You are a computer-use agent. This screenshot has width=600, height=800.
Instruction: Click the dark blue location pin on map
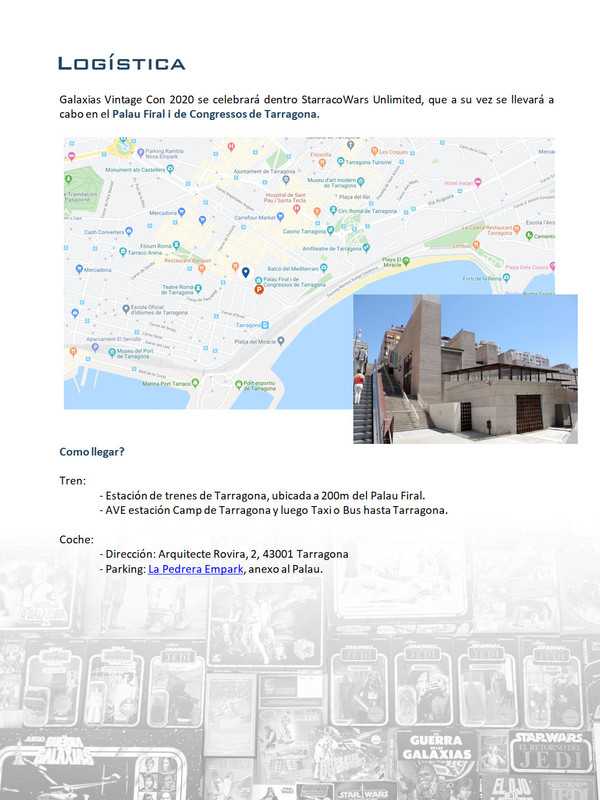click(245, 272)
